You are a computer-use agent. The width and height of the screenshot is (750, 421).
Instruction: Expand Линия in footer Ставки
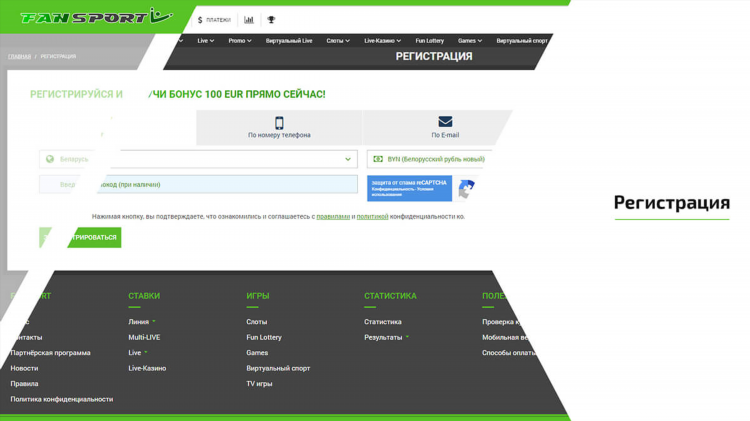click(142, 322)
